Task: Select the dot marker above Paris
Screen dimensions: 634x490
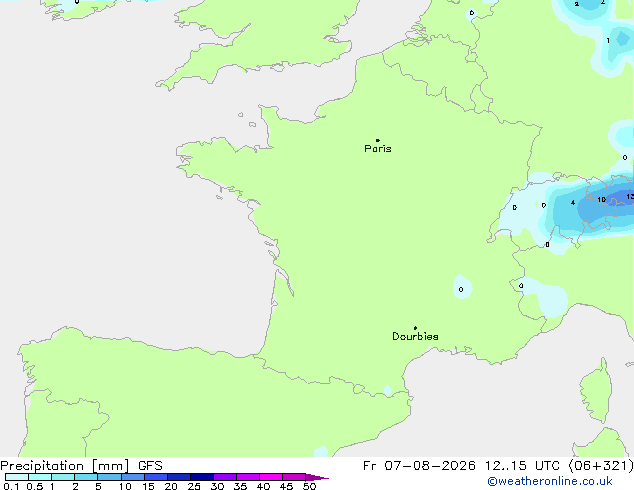Action: 378,140
